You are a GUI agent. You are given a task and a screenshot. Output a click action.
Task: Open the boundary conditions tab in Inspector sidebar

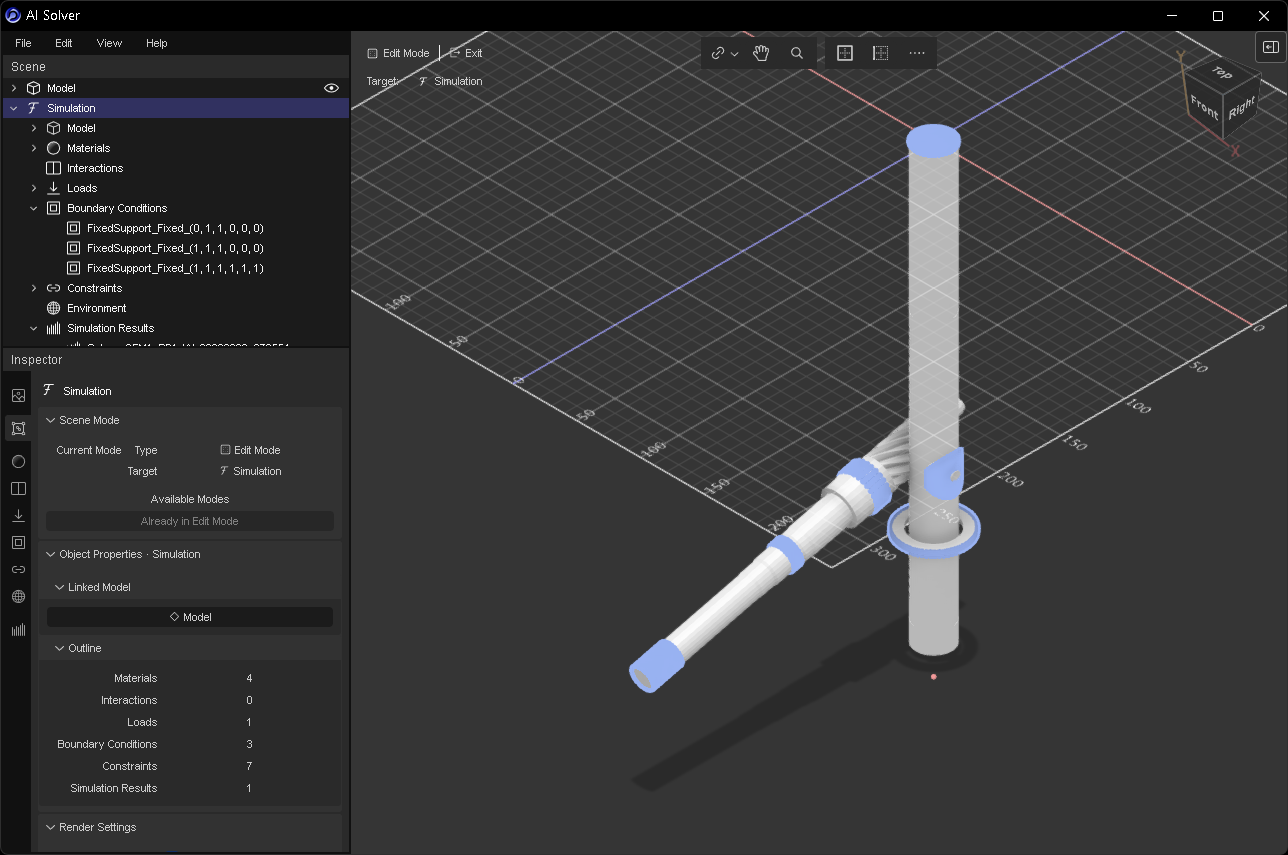coord(18,543)
